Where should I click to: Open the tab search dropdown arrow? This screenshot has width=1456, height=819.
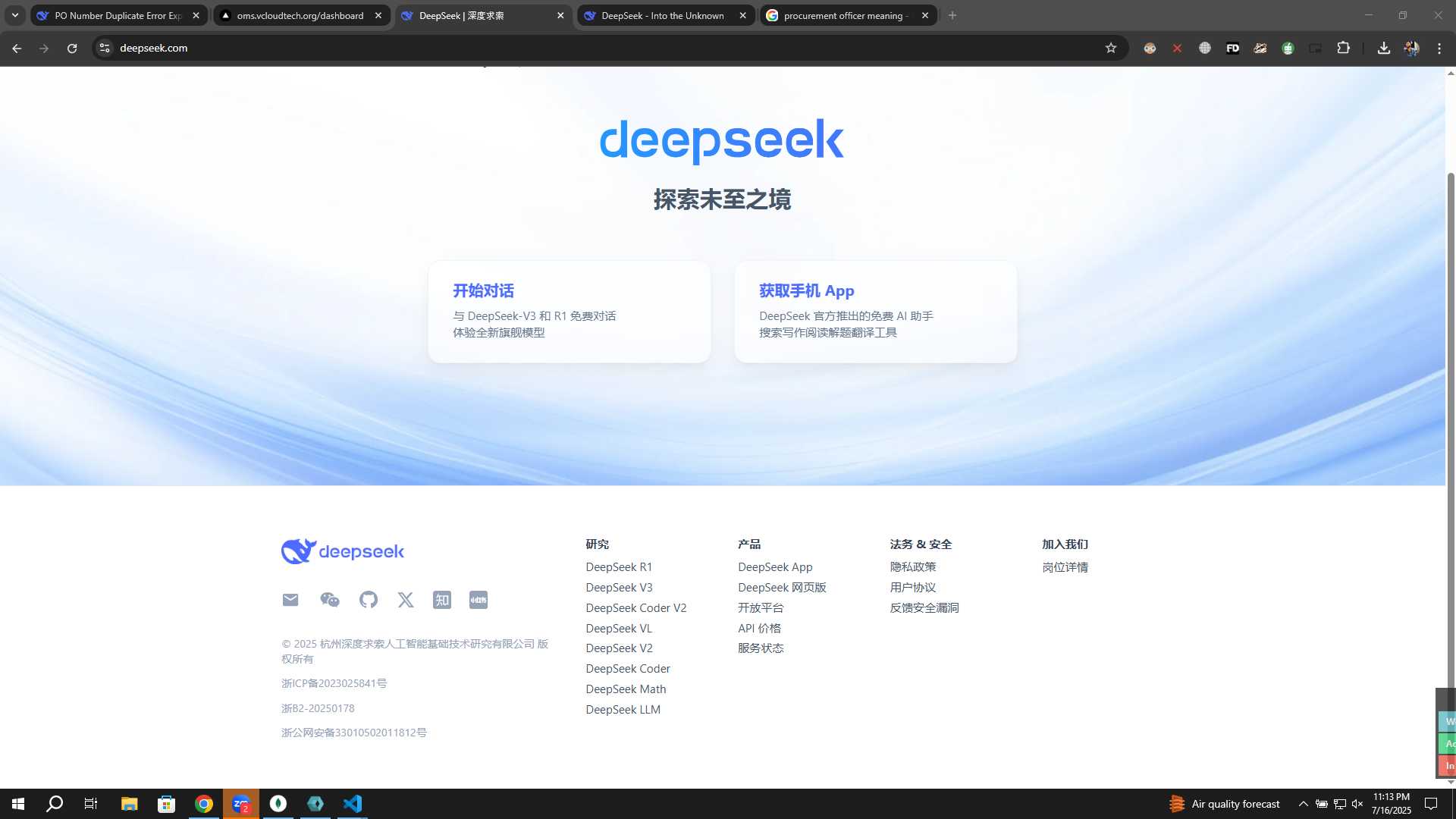(14, 15)
